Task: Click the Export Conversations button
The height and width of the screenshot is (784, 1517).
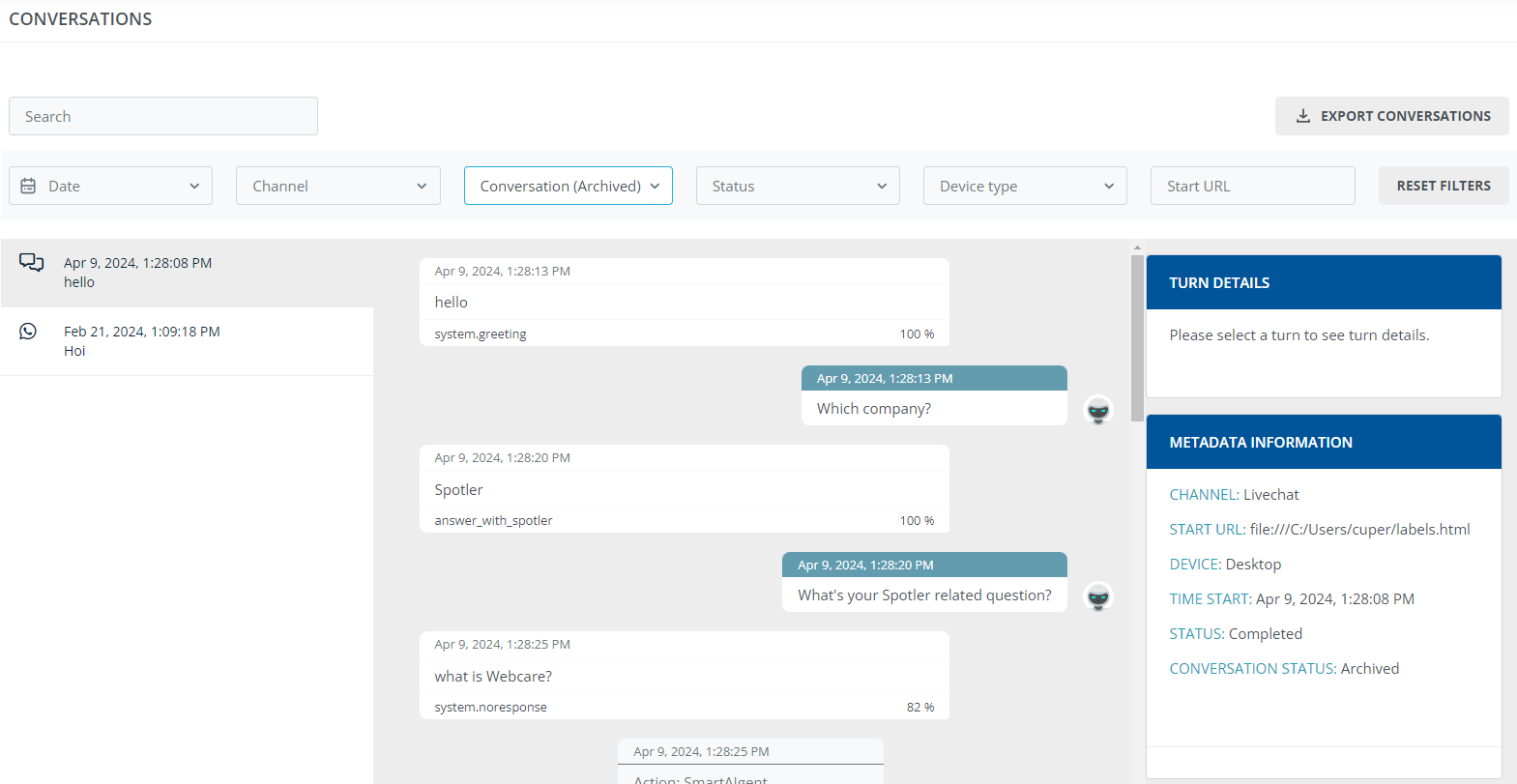Action: point(1392,116)
